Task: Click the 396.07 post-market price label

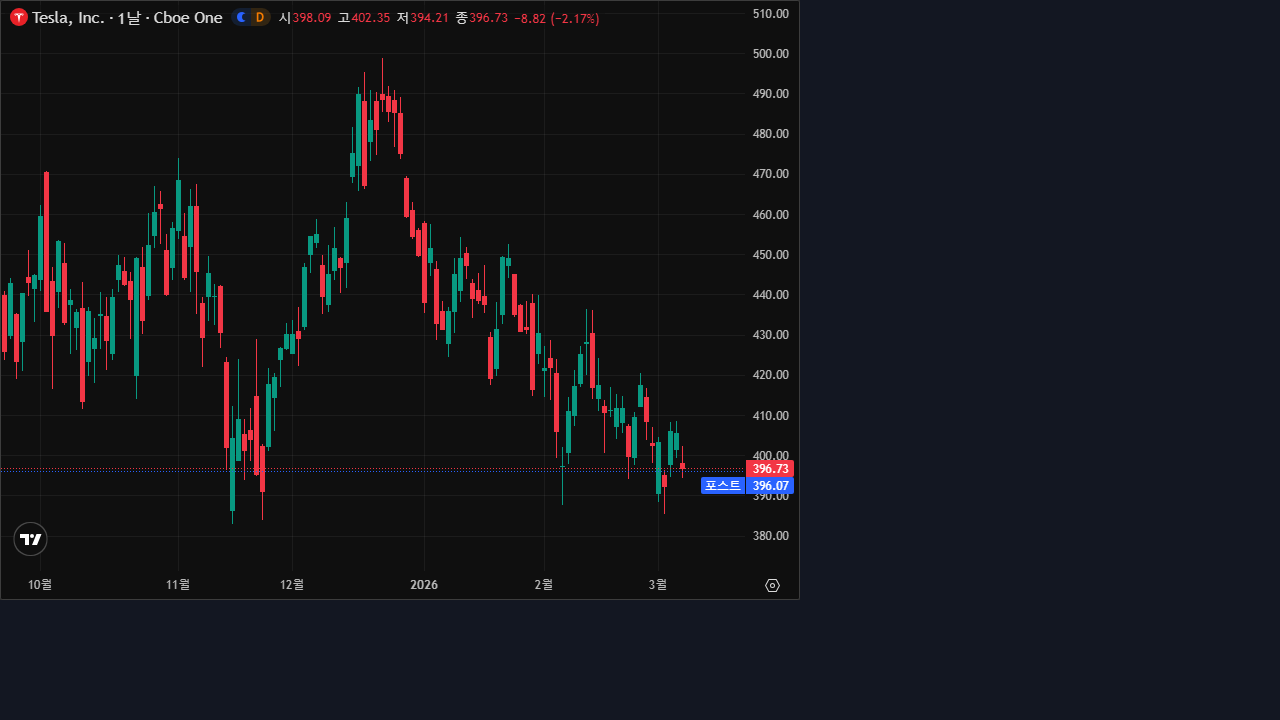Action: click(770, 486)
